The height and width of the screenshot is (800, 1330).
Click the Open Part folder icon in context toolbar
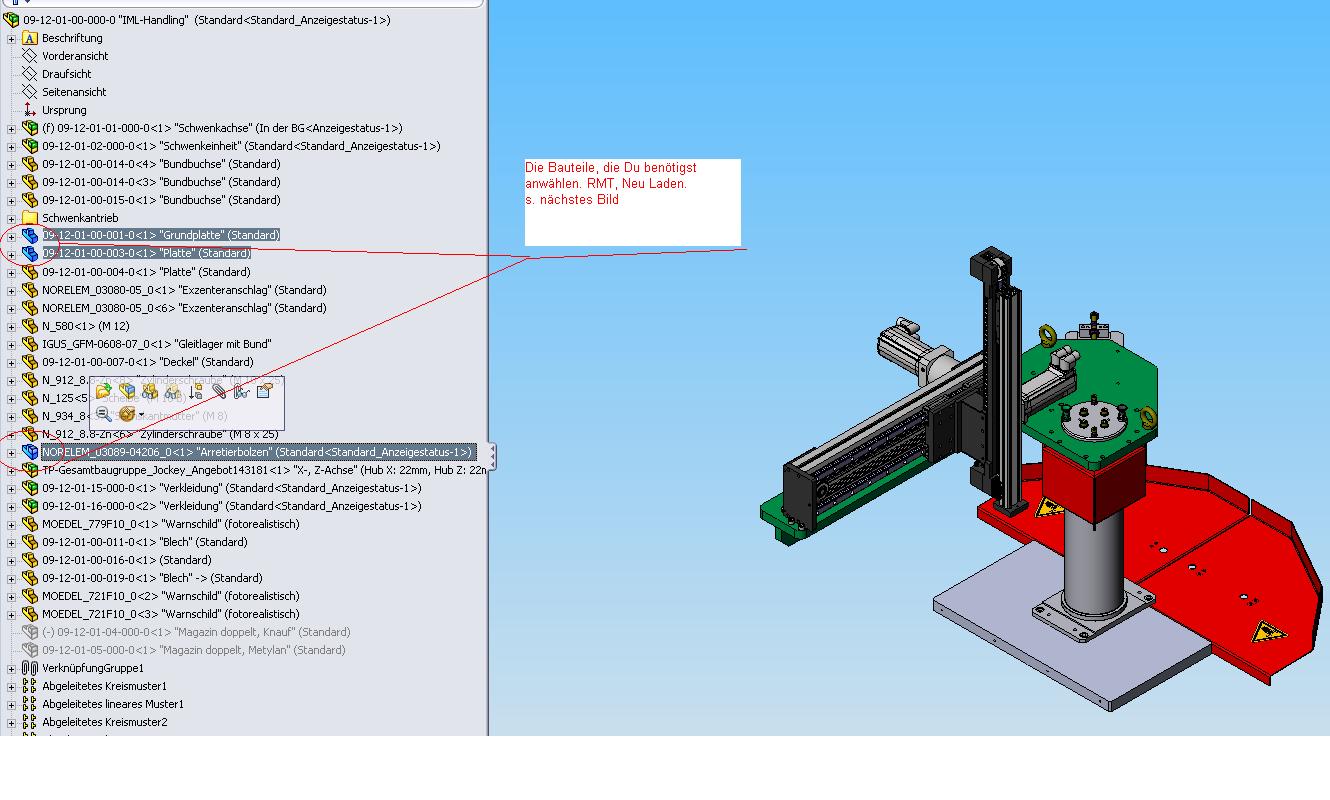103,391
